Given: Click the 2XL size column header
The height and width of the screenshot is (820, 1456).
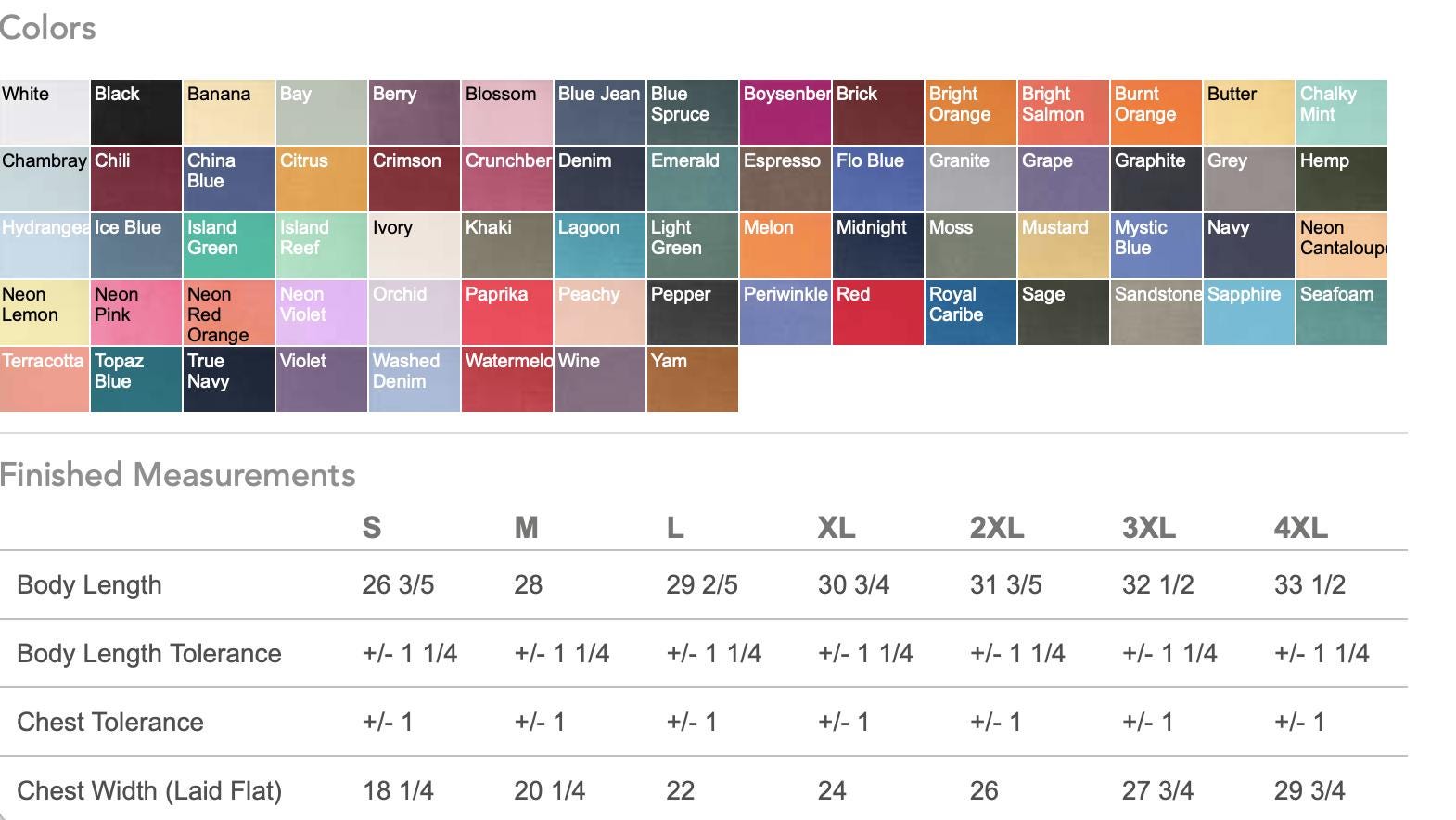Looking at the screenshot, I should (997, 528).
